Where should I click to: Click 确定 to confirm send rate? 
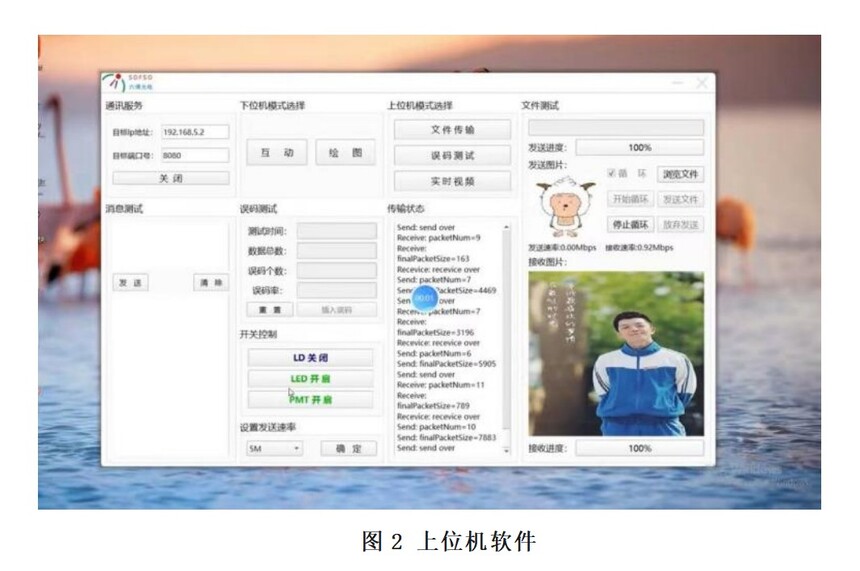point(349,448)
